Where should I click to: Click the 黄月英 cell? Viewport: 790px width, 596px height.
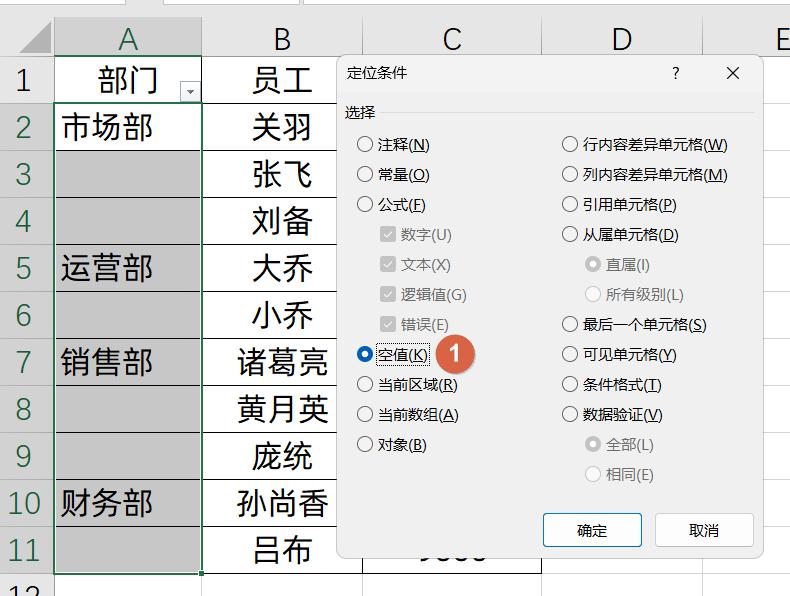pyautogui.click(x=270, y=409)
